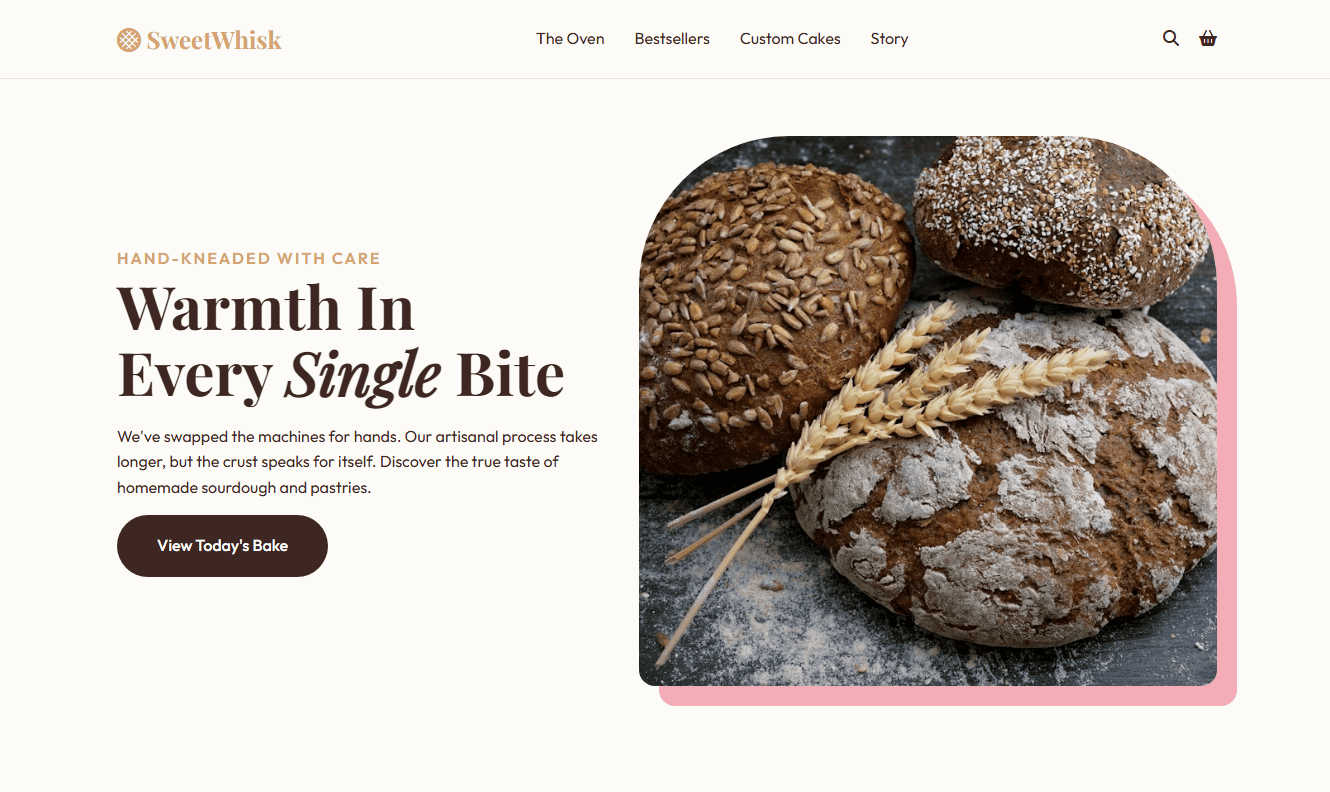Screen dimensions: 1330x792
Task: Open the search magnifier icon
Action: (x=1171, y=39)
